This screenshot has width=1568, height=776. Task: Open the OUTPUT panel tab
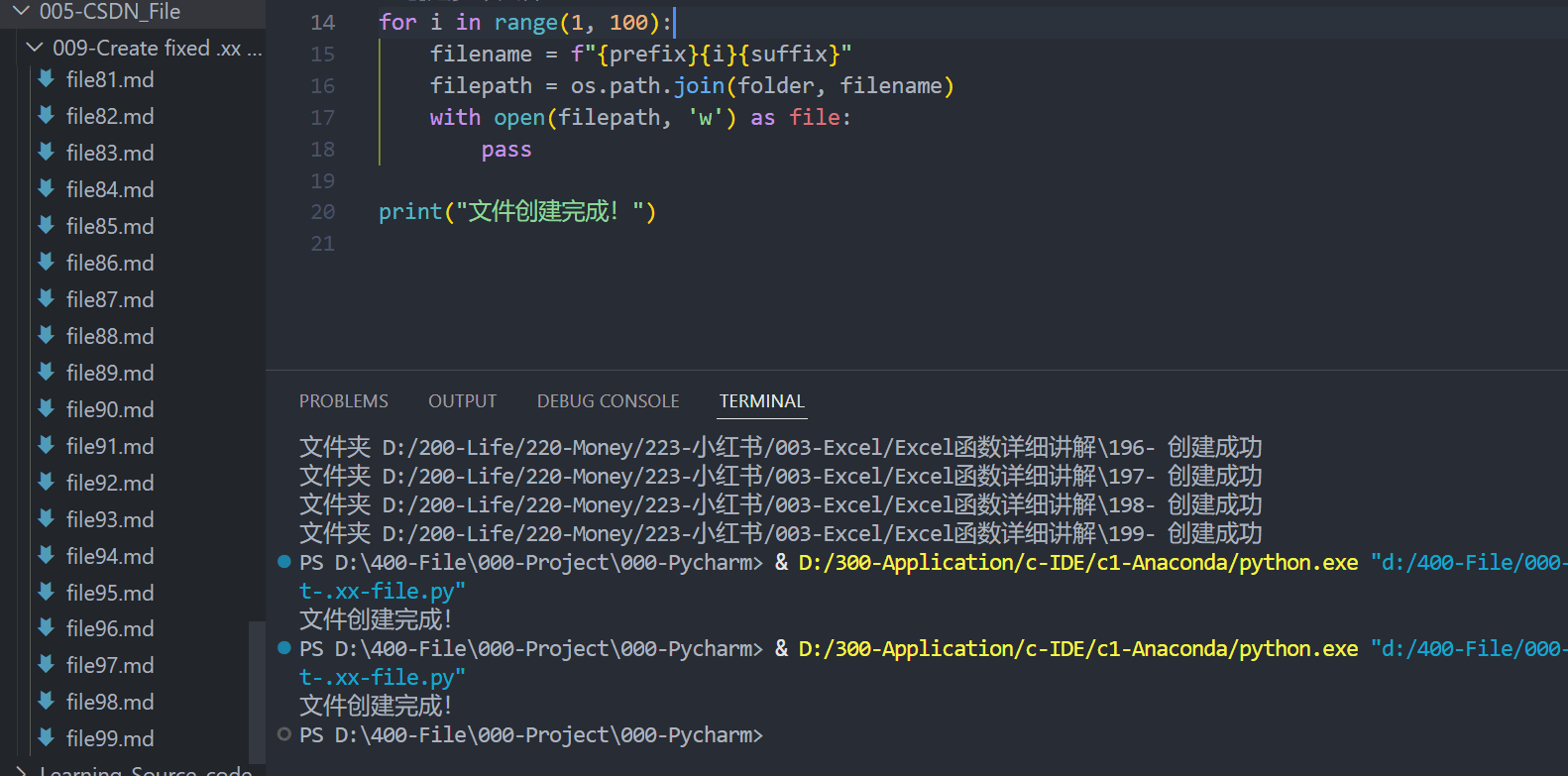pyautogui.click(x=462, y=401)
